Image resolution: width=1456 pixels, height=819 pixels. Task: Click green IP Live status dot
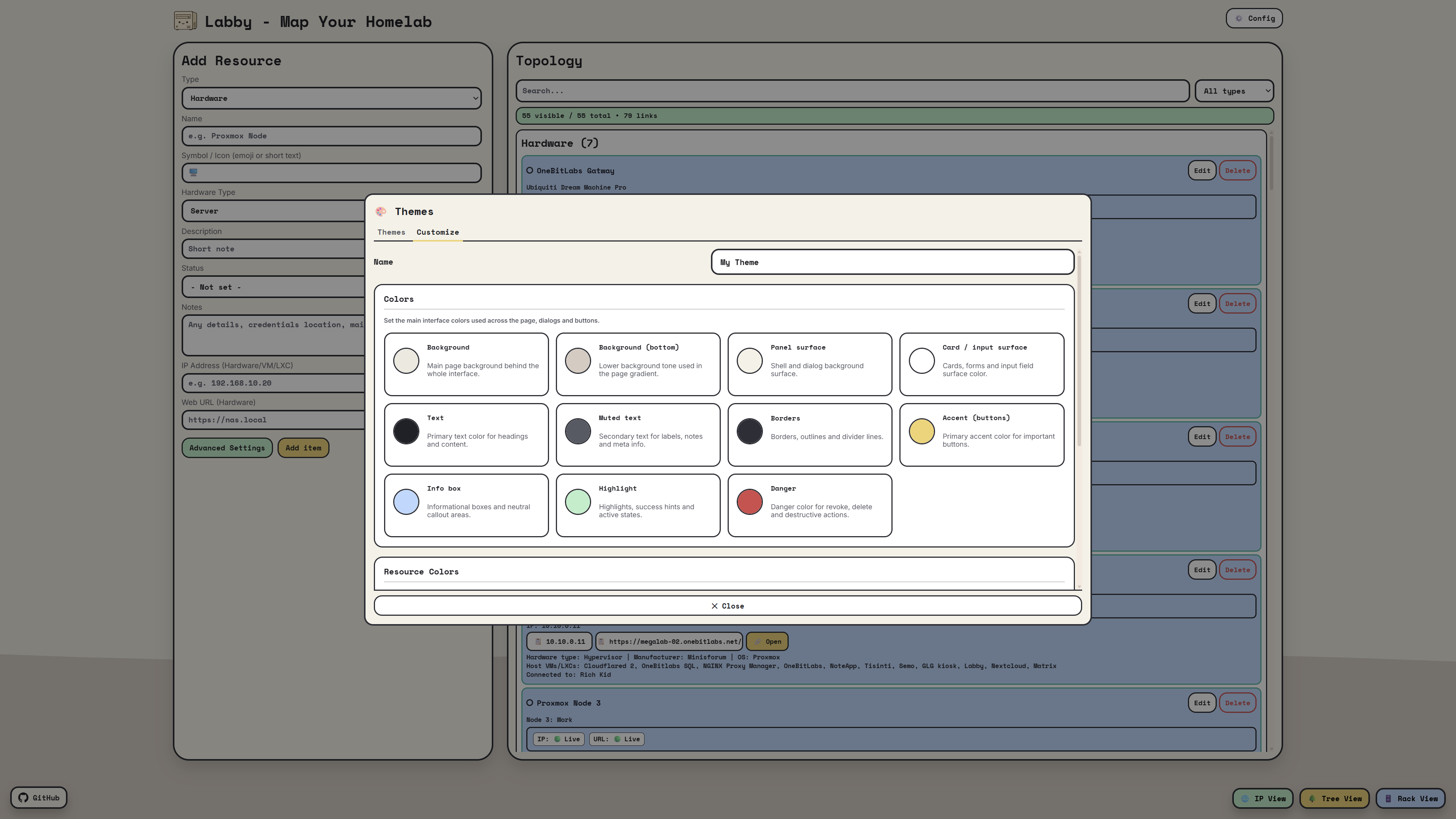pos(557,739)
